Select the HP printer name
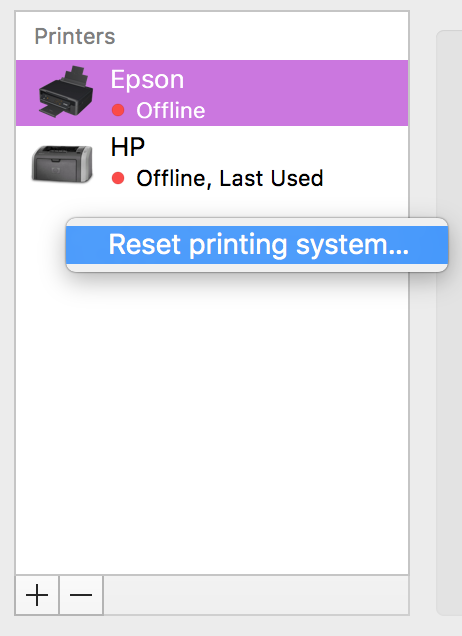 tap(128, 147)
